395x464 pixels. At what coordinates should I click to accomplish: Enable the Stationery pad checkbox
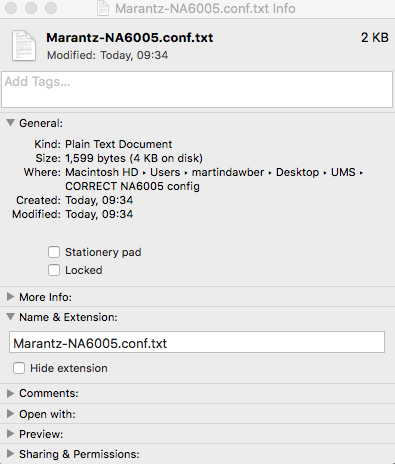(54, 252)
